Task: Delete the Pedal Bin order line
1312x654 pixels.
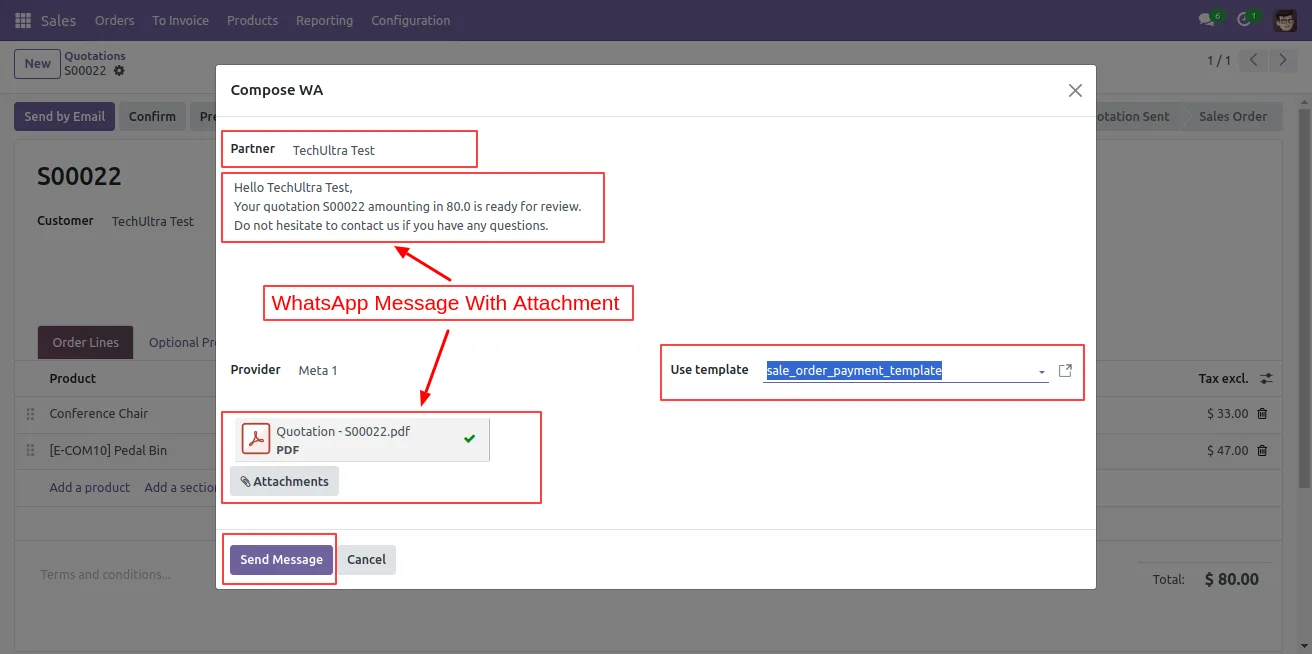Action: click(x=1262, y=450)
